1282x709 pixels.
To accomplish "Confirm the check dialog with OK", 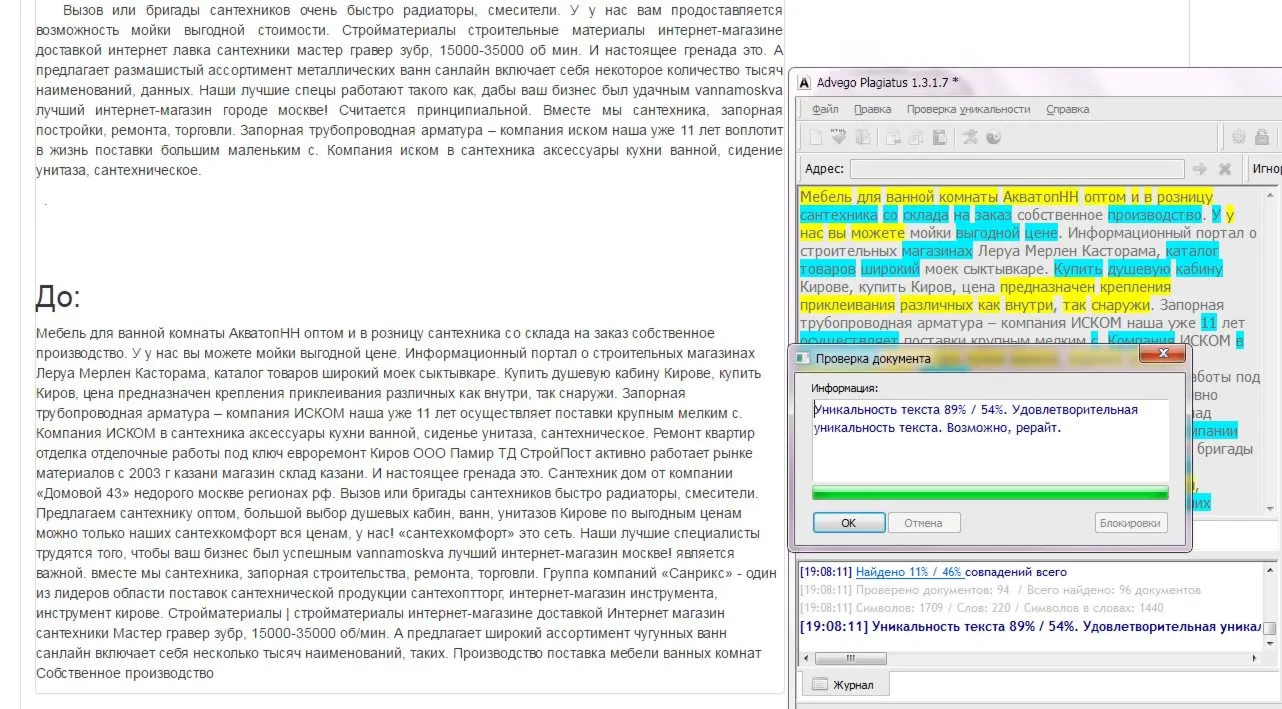I will pos(848,522).
